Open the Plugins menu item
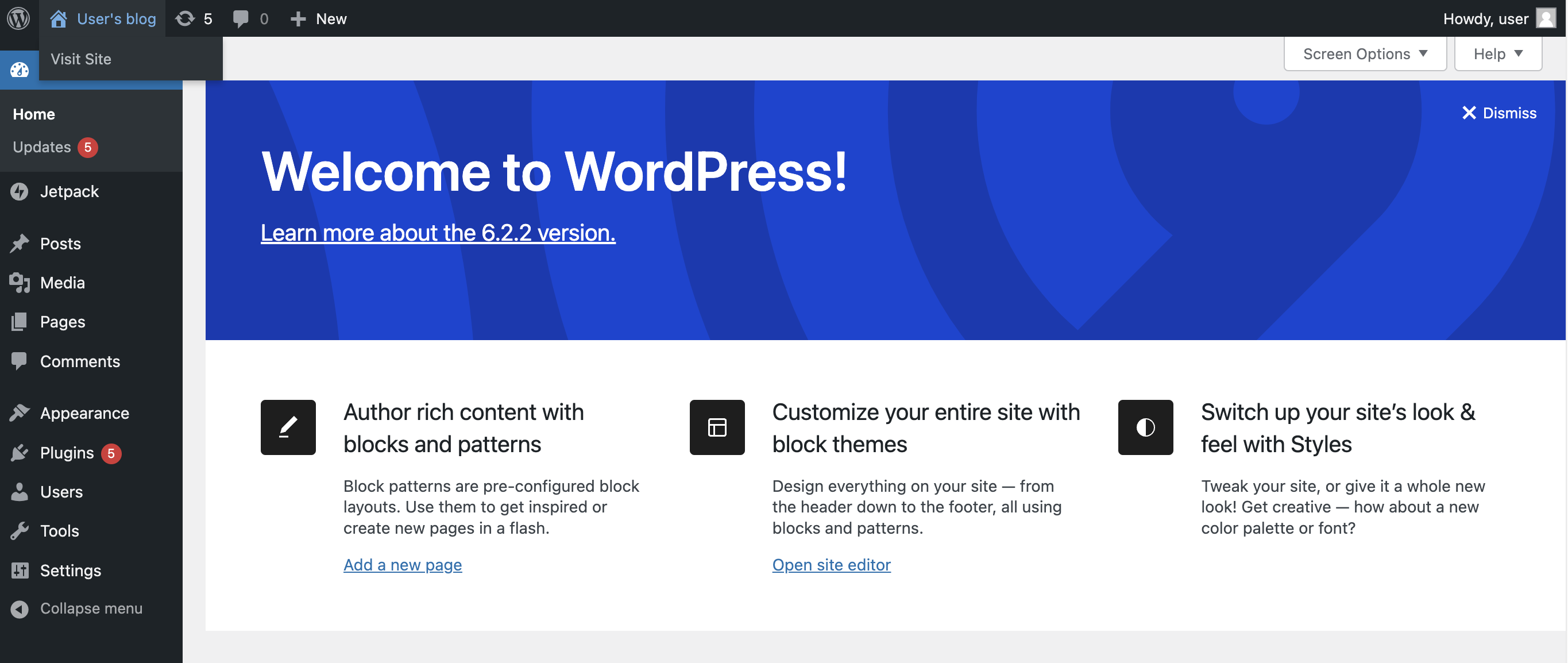 point(67,453)
